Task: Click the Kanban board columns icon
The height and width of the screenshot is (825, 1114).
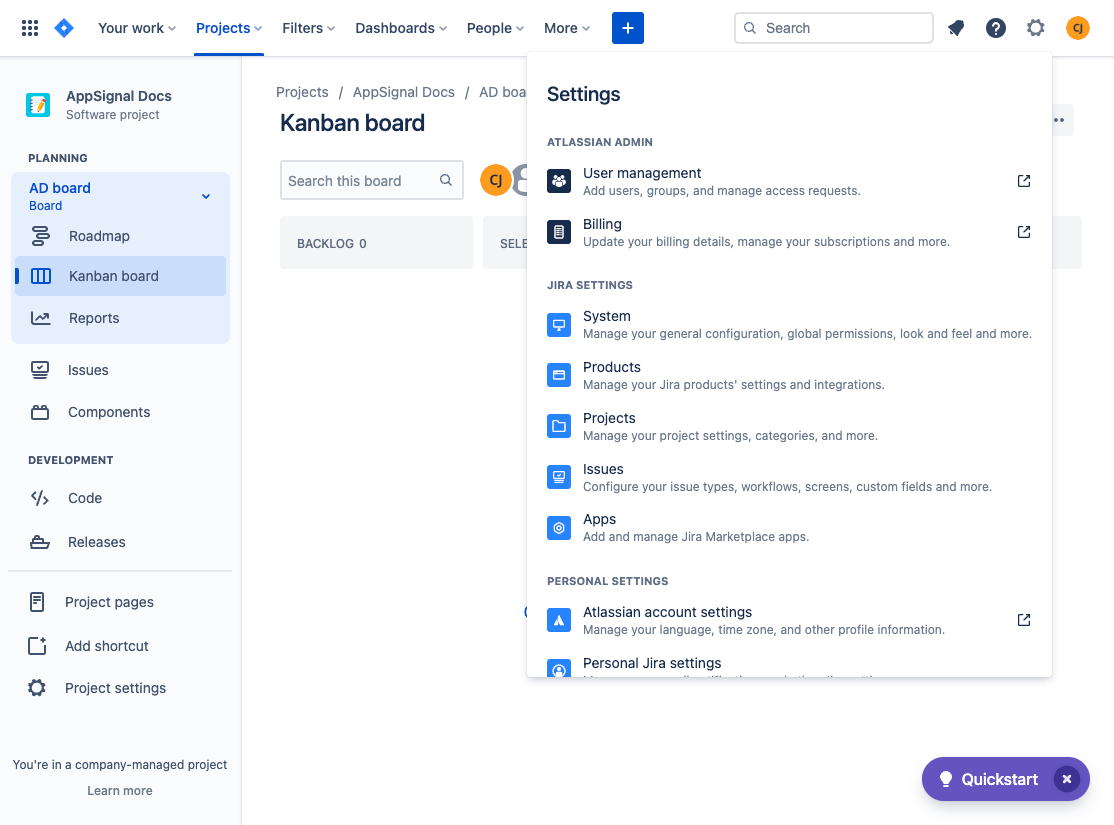Action: (40, 276)
